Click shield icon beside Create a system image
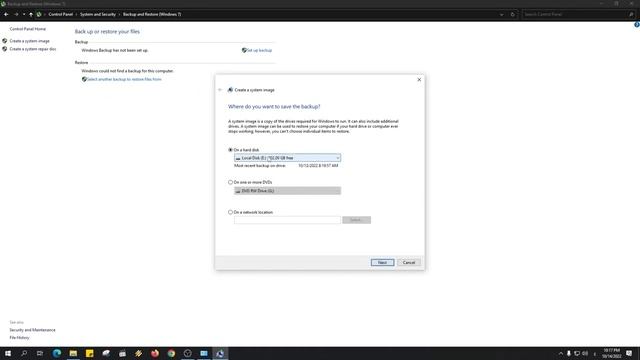Image resolution: width=640 pixels, height=360 pixels. (4, 41)
